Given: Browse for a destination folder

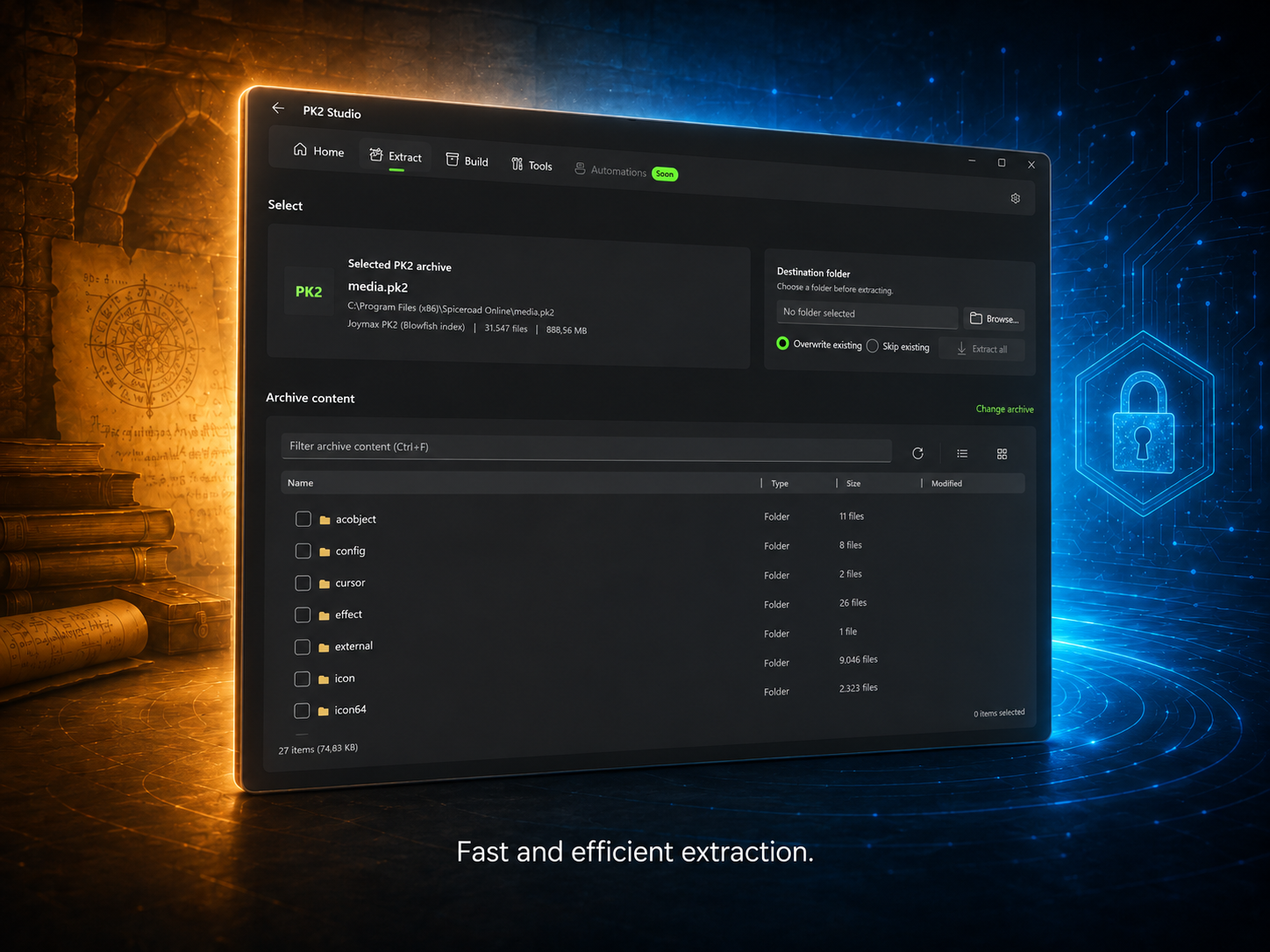Looking at the screenshot, I should click(994, 319).
